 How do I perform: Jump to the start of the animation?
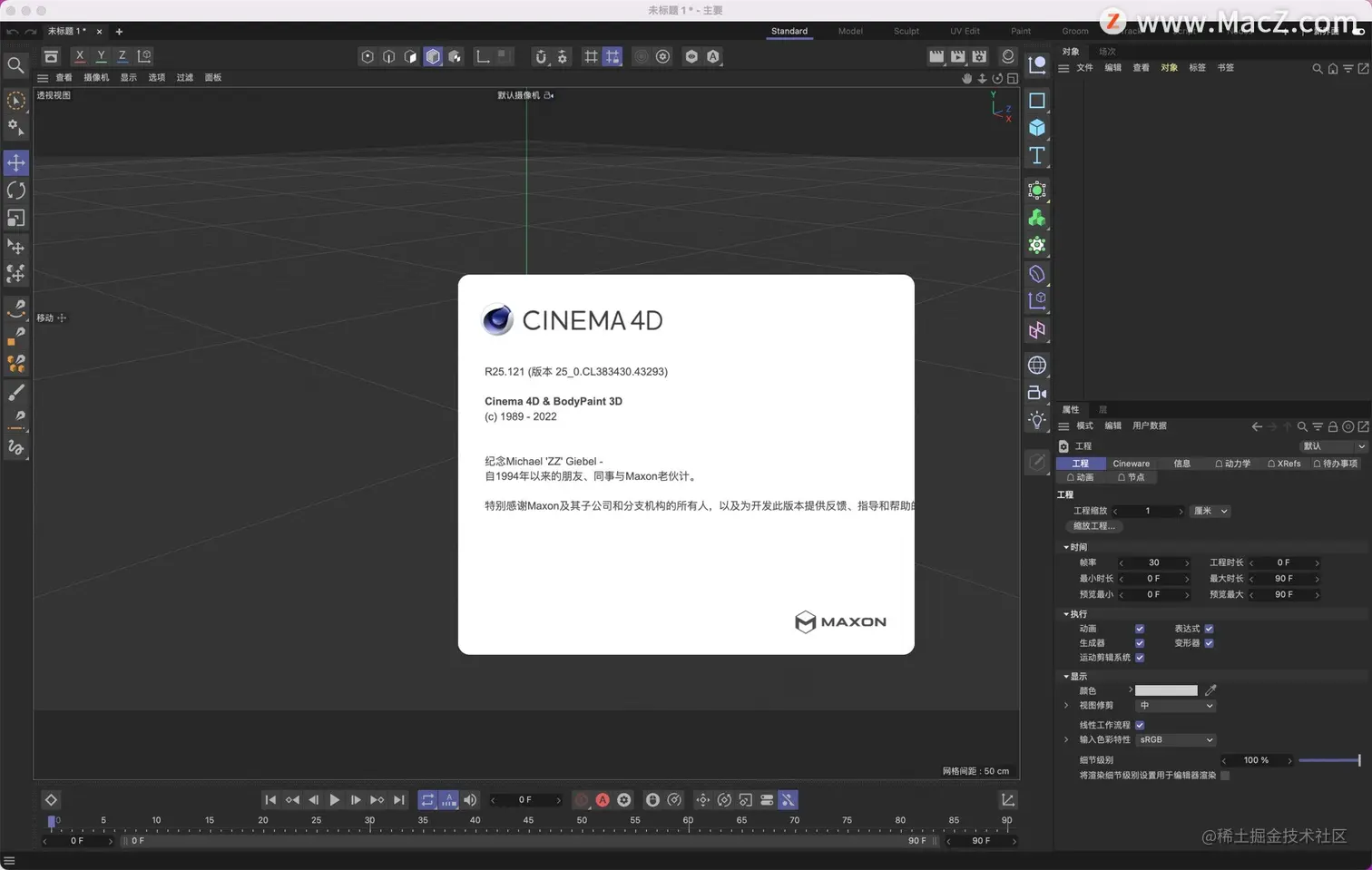[270, 800]
